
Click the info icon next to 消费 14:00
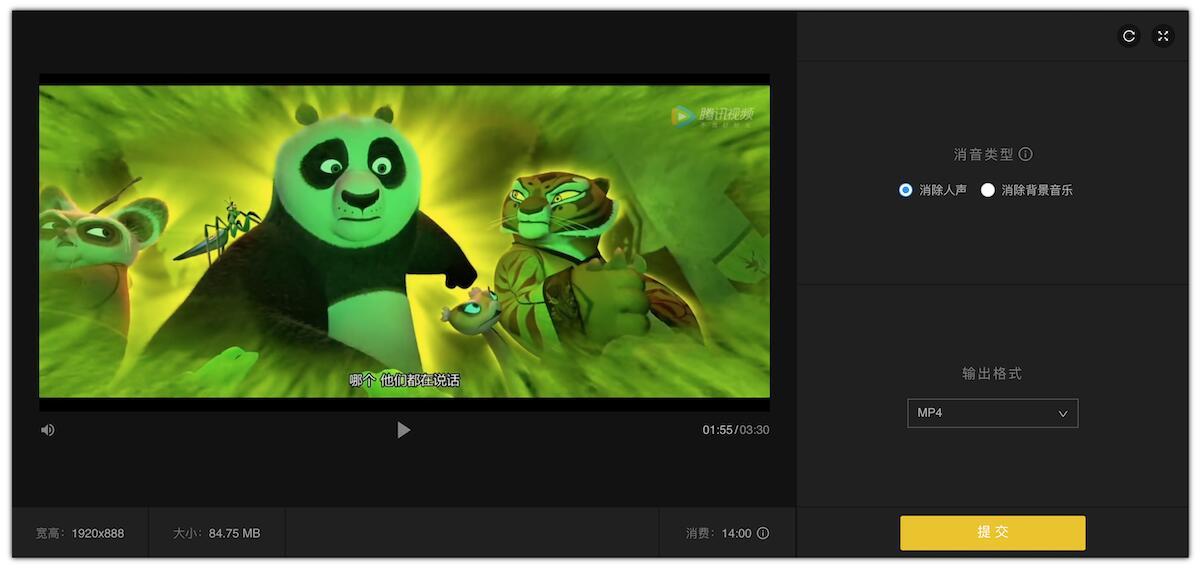tap(763, 533)
